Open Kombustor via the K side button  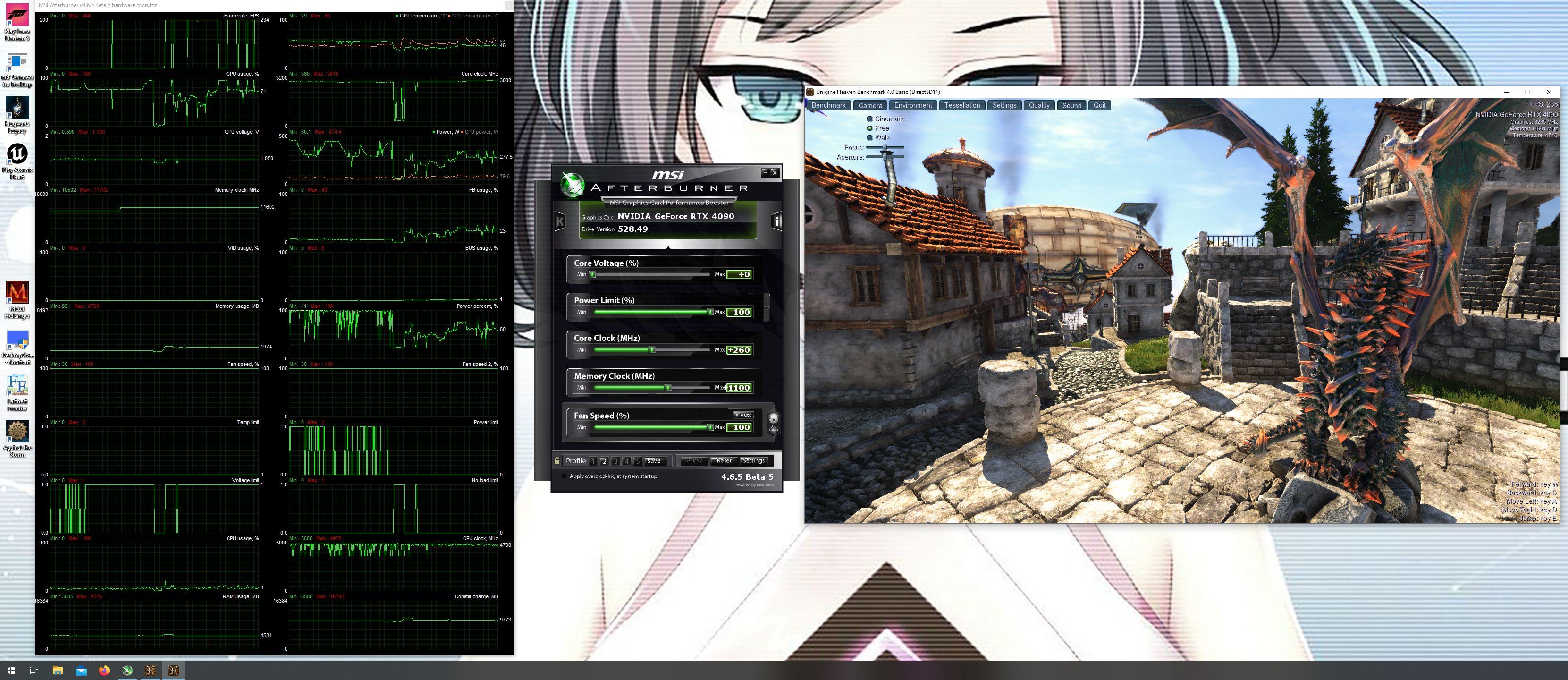tap(560, 221)
